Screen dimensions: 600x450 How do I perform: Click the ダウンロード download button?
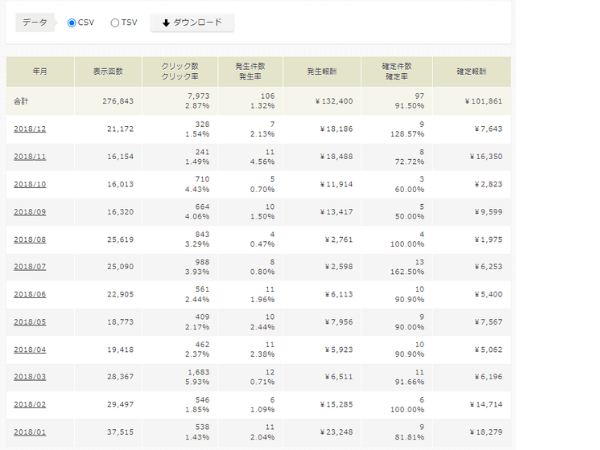(192, 23)
